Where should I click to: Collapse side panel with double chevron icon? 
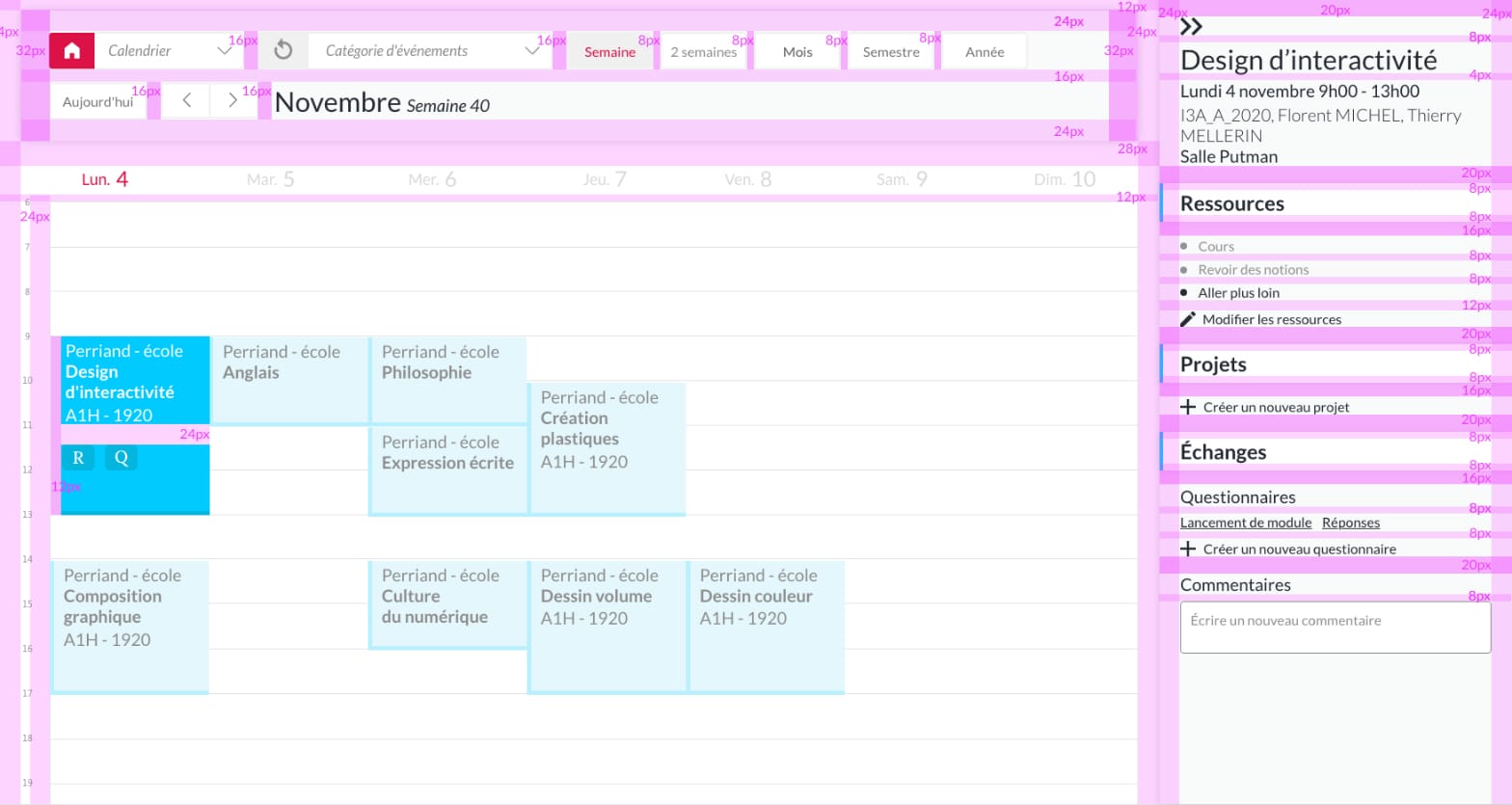pyautogui.click(x=1192, y=27)
